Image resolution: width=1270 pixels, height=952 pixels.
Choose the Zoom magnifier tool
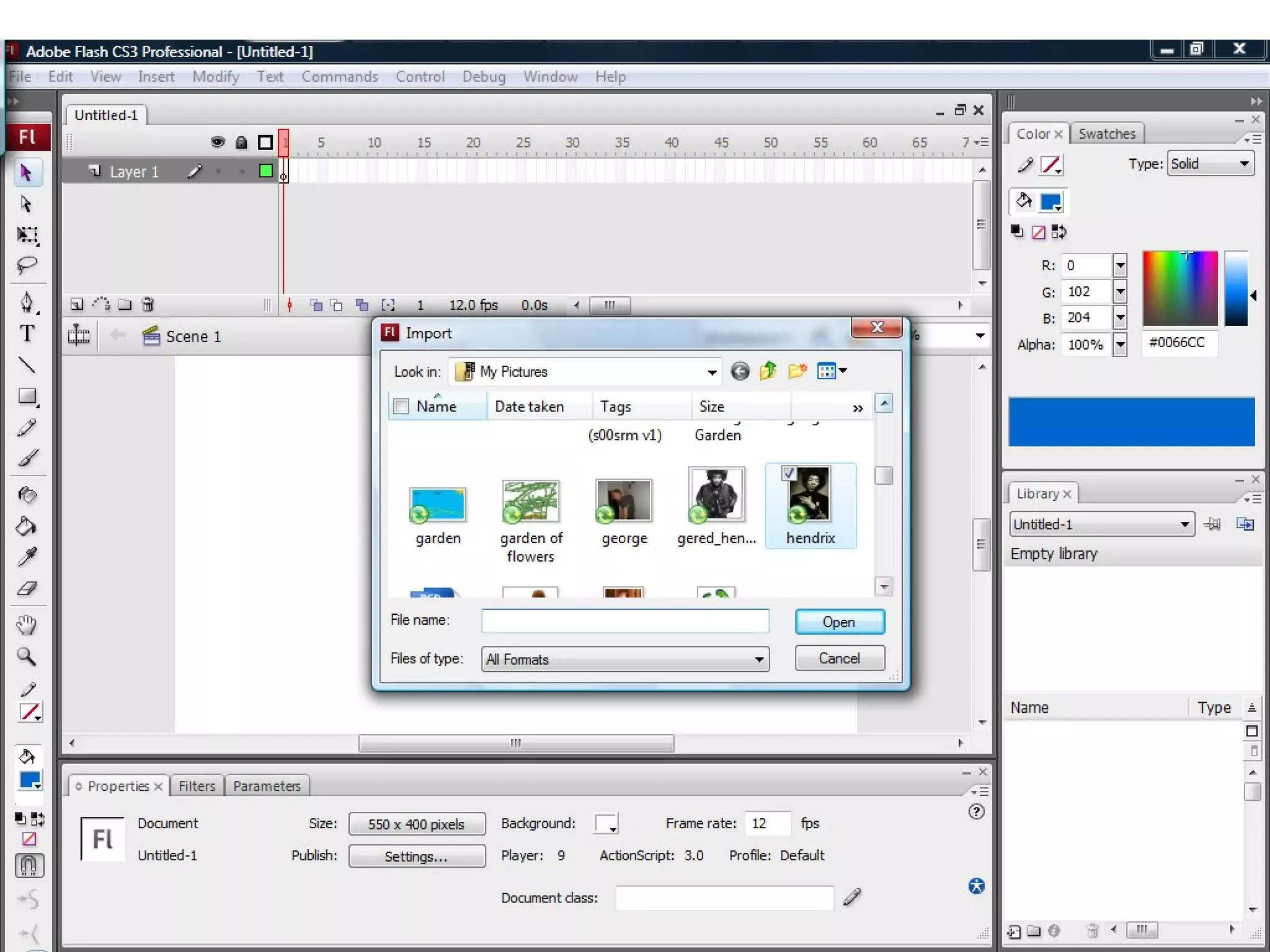pos(26,656)
